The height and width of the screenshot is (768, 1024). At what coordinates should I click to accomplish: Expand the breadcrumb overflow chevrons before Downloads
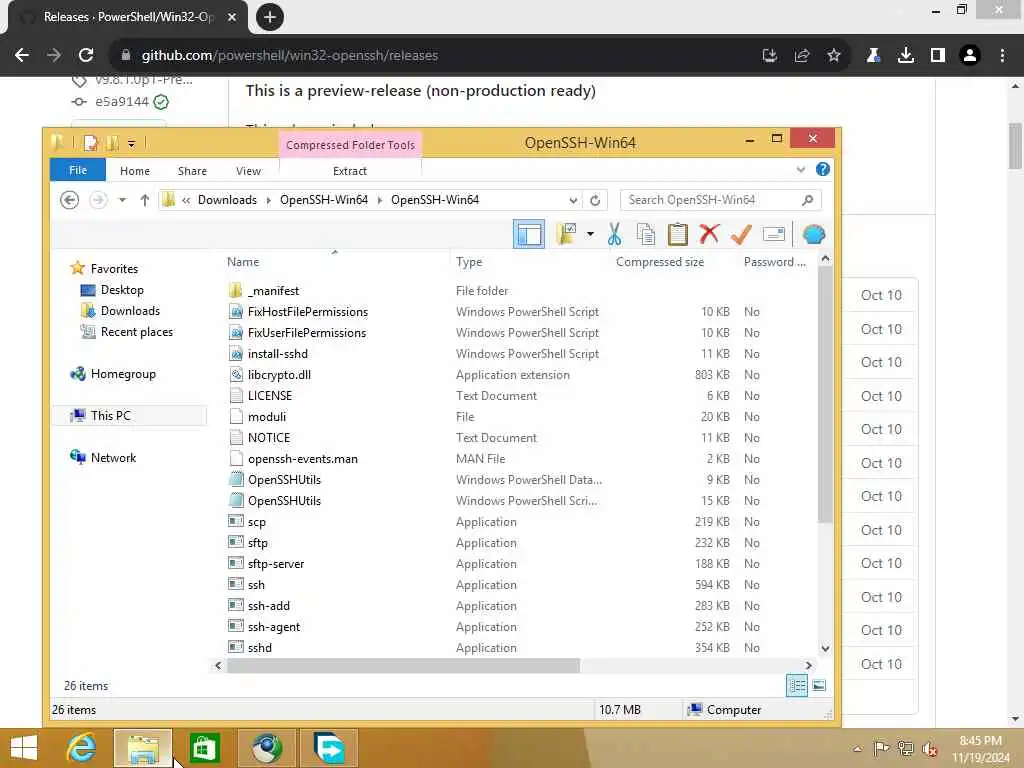pyautogui.click(x=186, y=200)
